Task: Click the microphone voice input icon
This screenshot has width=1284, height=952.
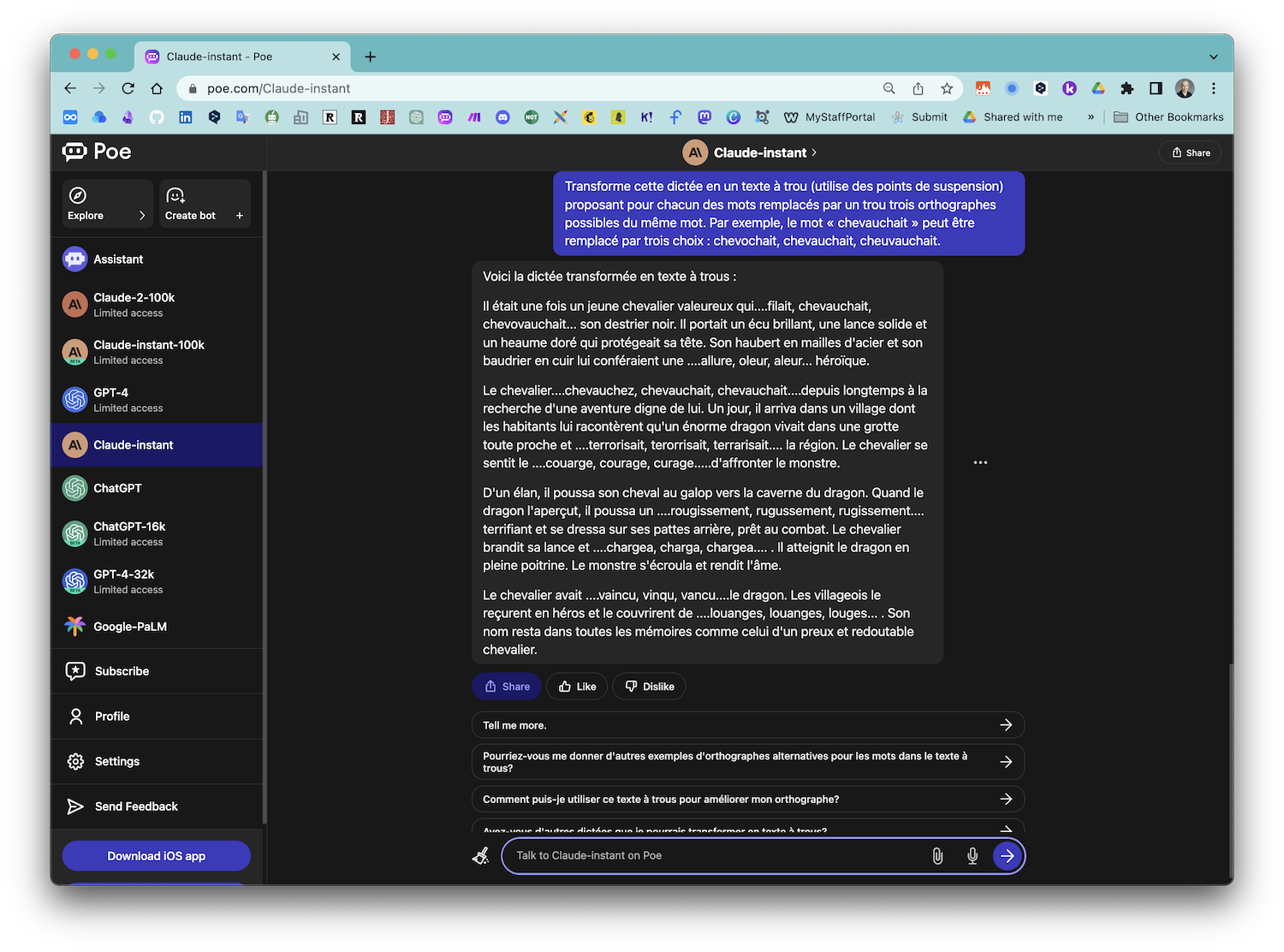Action: [972, 855]
